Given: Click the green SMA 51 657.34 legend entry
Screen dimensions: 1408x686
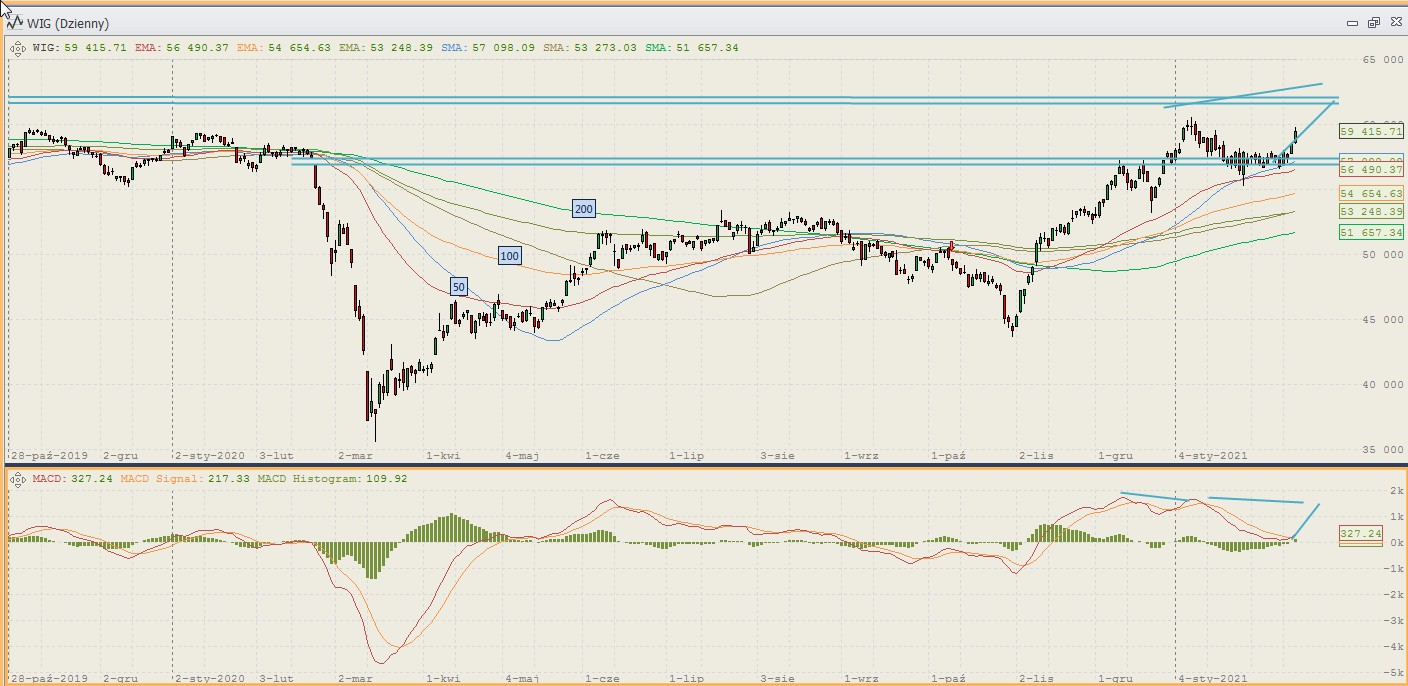Looking at the screenshot, I should coord(692,47).
